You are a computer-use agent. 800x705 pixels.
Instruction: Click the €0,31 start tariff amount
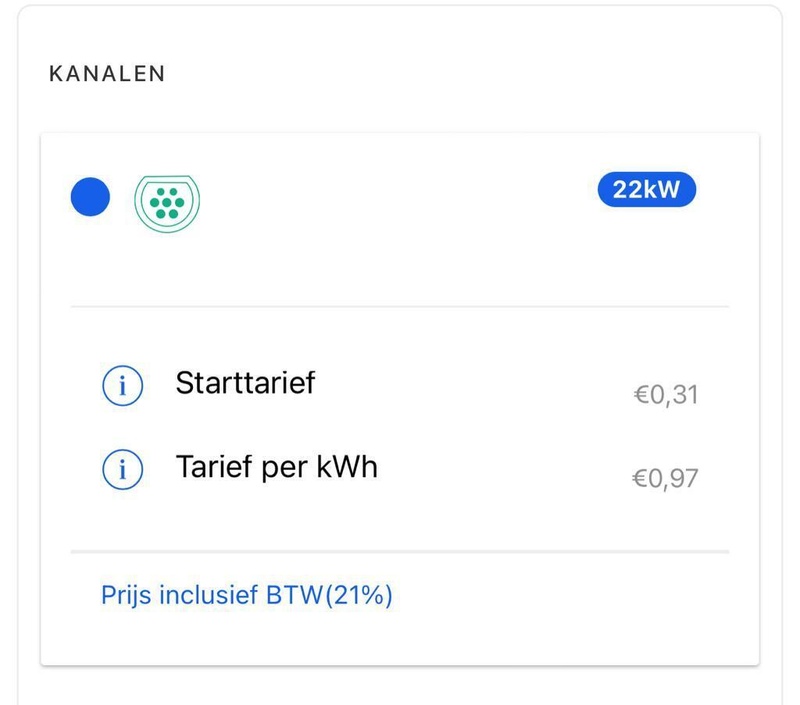665,396
